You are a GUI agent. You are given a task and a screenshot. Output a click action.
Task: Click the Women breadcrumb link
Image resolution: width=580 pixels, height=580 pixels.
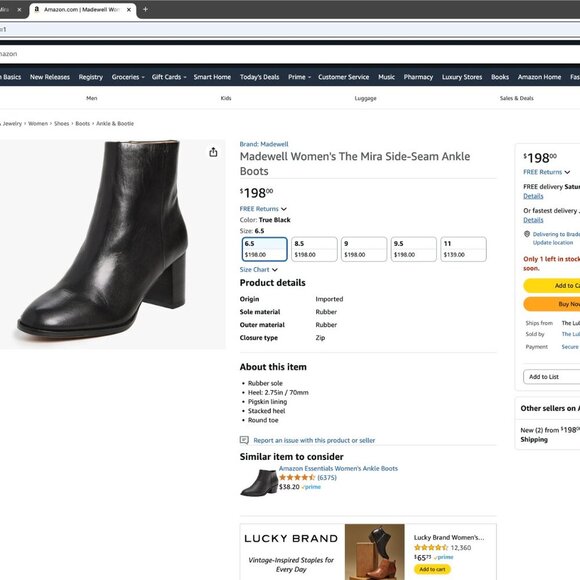[38, 124]
